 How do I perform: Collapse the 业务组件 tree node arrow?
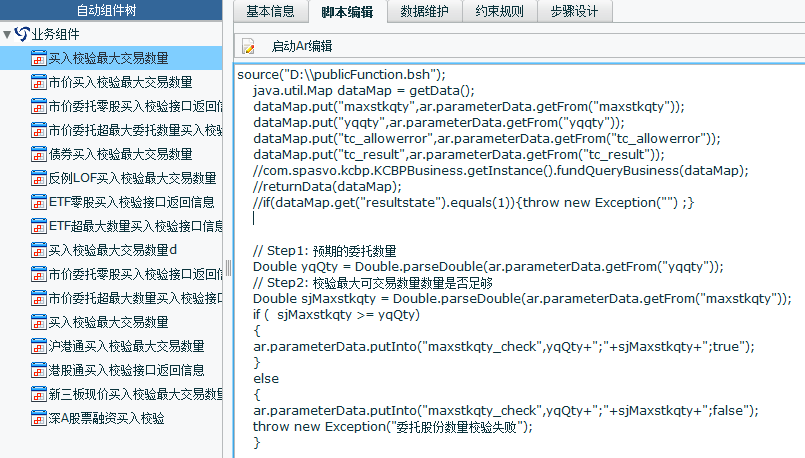pos(7,35)
